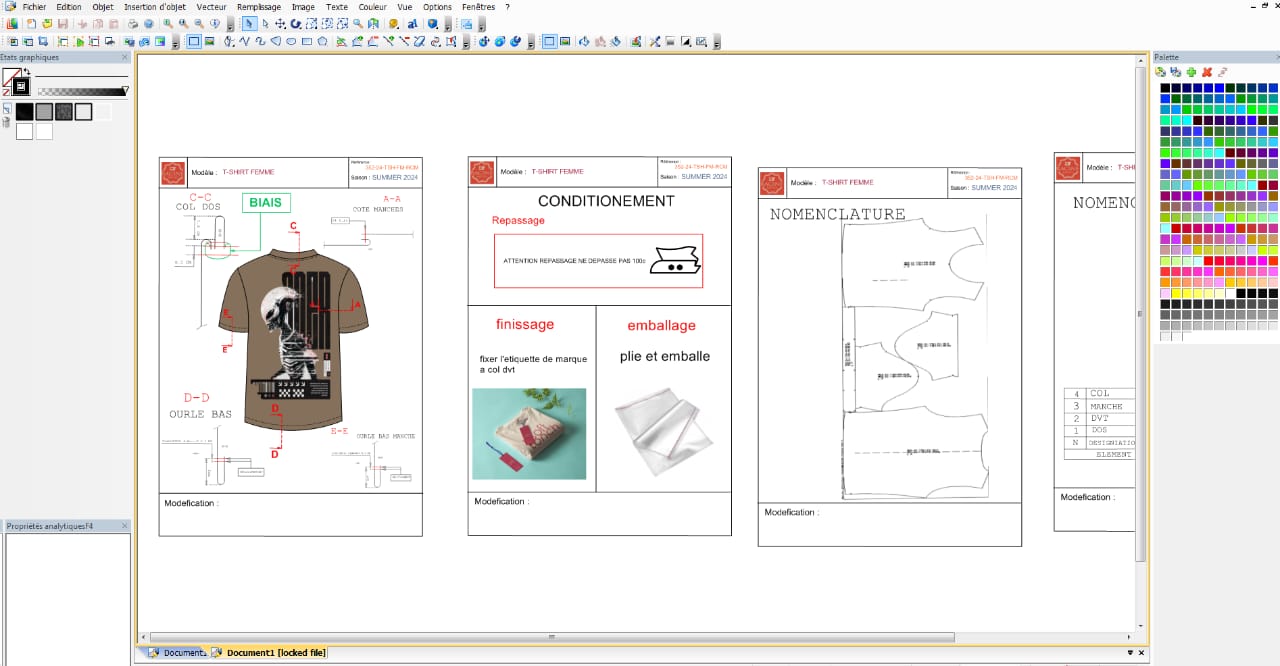Click the CONDITIONEMENT sheet packaging photo
Viewport: 1280px width, 666px height.
click(529, 433)
